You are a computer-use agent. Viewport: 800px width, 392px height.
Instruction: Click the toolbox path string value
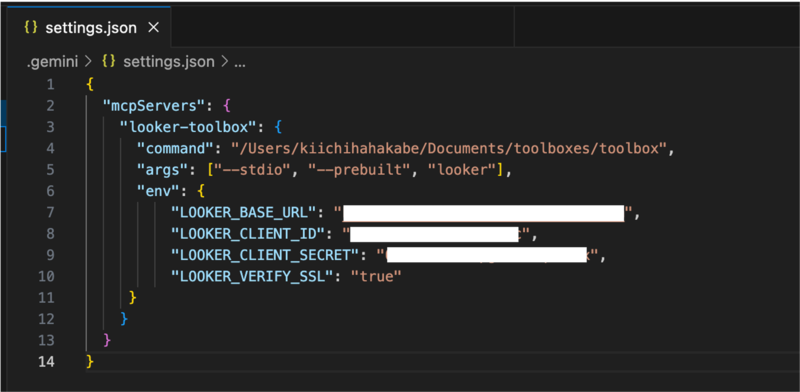449,149
